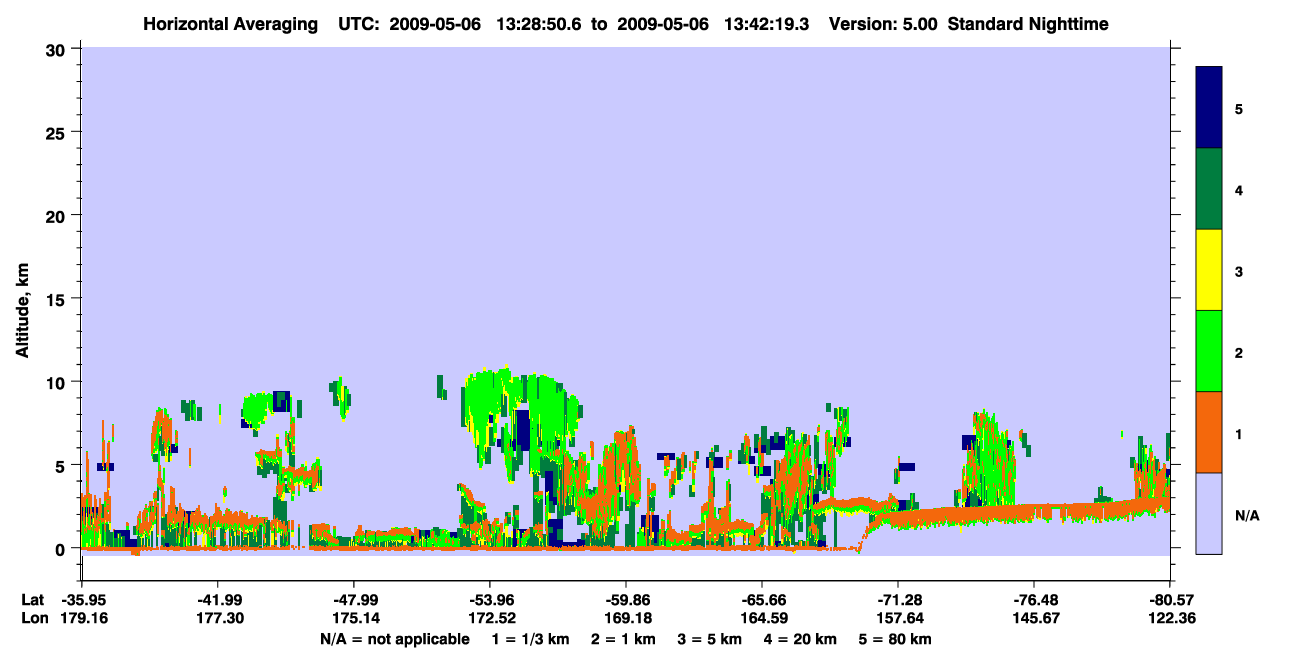Click the lavender N/A colorbar segment
1300x667 pixels.
[x=1209, y=513]
